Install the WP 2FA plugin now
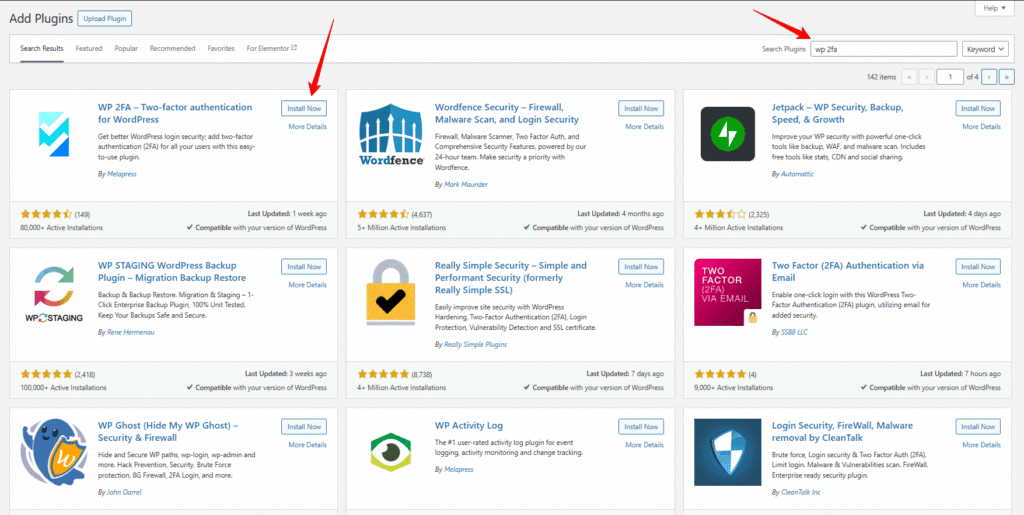 point(304,108)
